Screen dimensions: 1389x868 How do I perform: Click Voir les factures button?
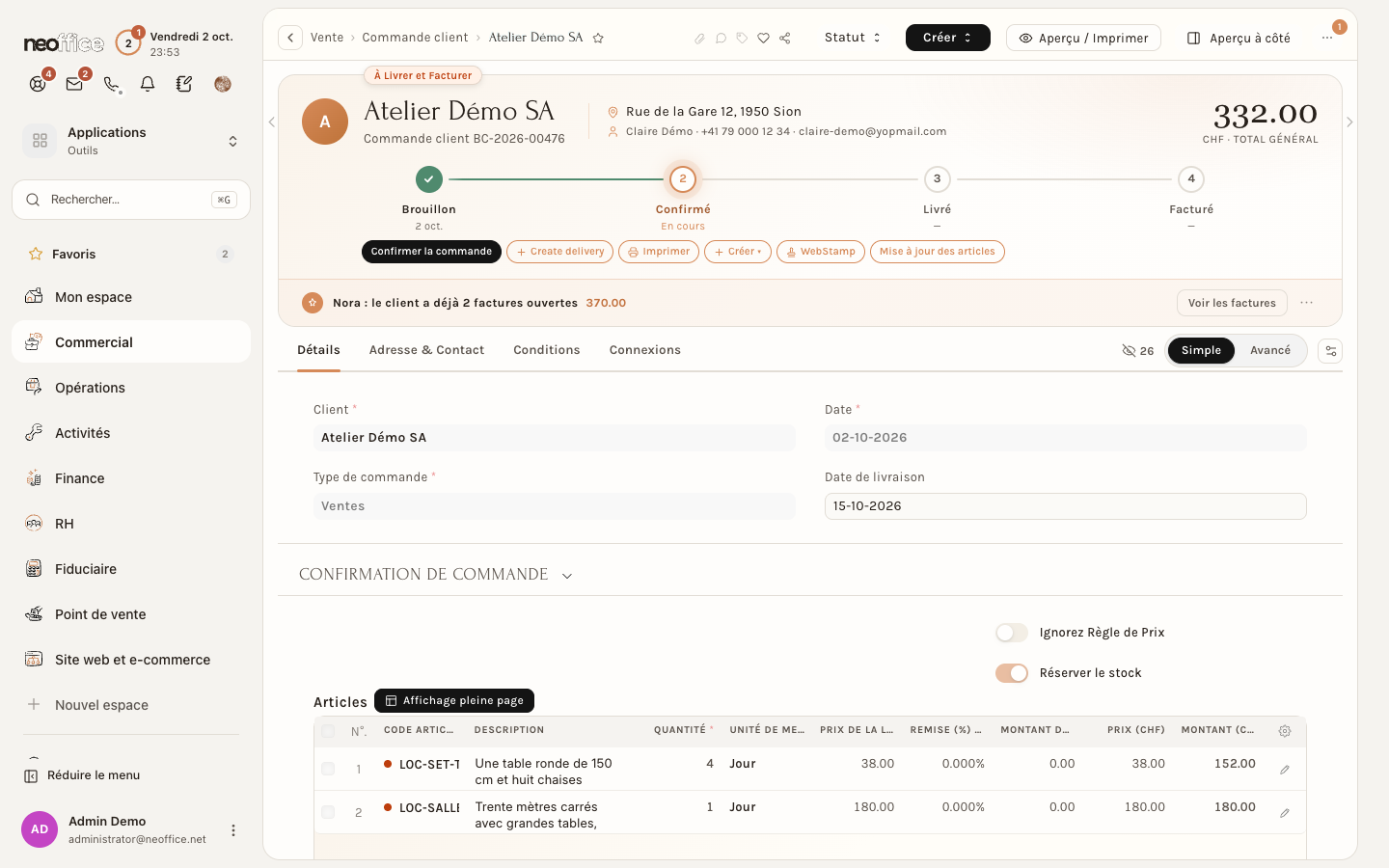click(x=1232, y=303)
